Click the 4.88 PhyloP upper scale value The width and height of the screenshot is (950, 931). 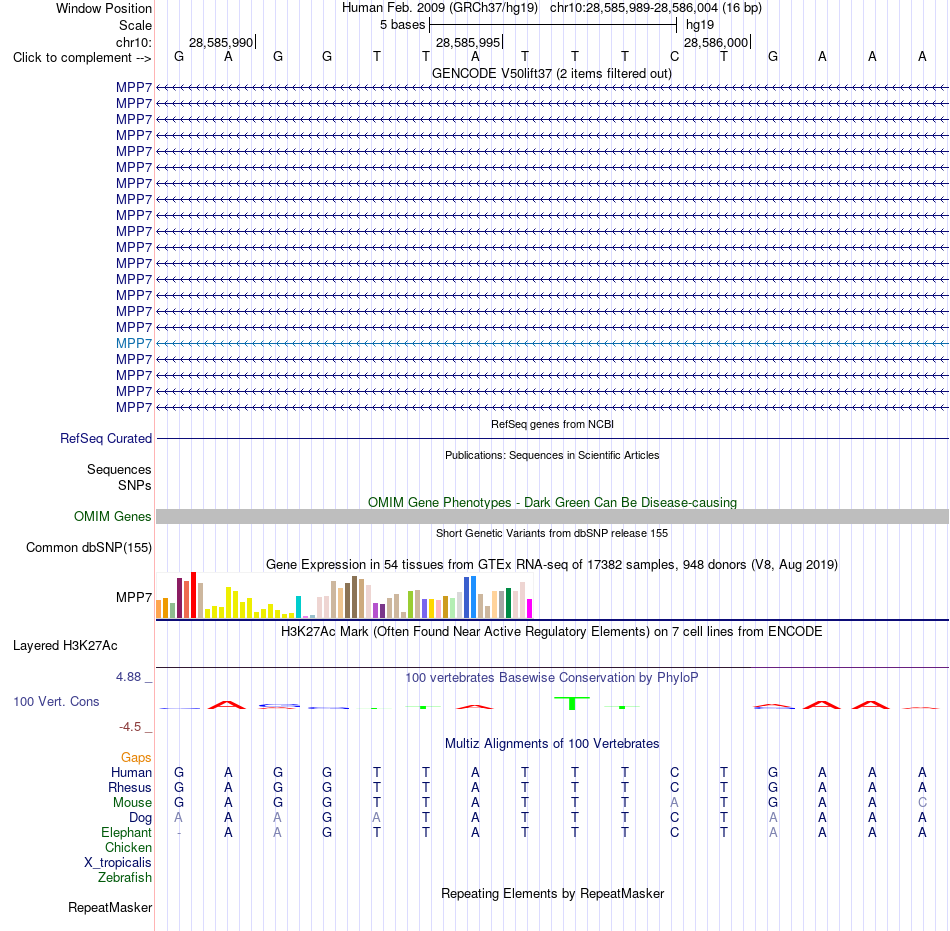[129, 677]
